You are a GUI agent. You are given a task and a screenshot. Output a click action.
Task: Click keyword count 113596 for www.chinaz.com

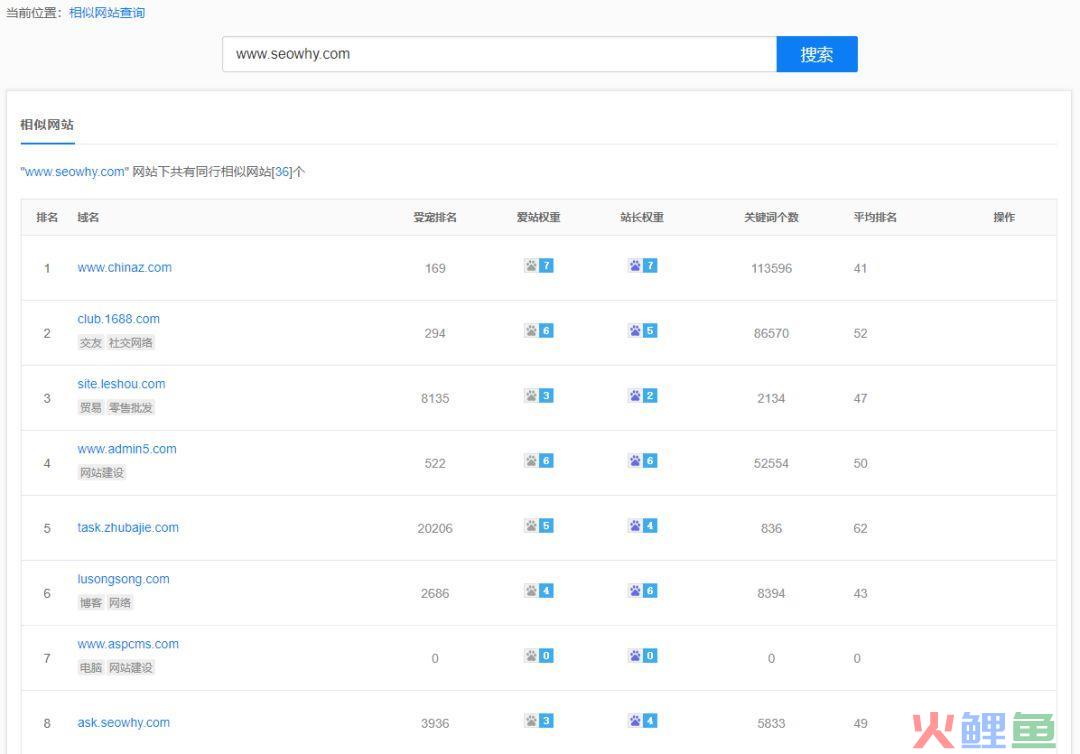[771, 269]
